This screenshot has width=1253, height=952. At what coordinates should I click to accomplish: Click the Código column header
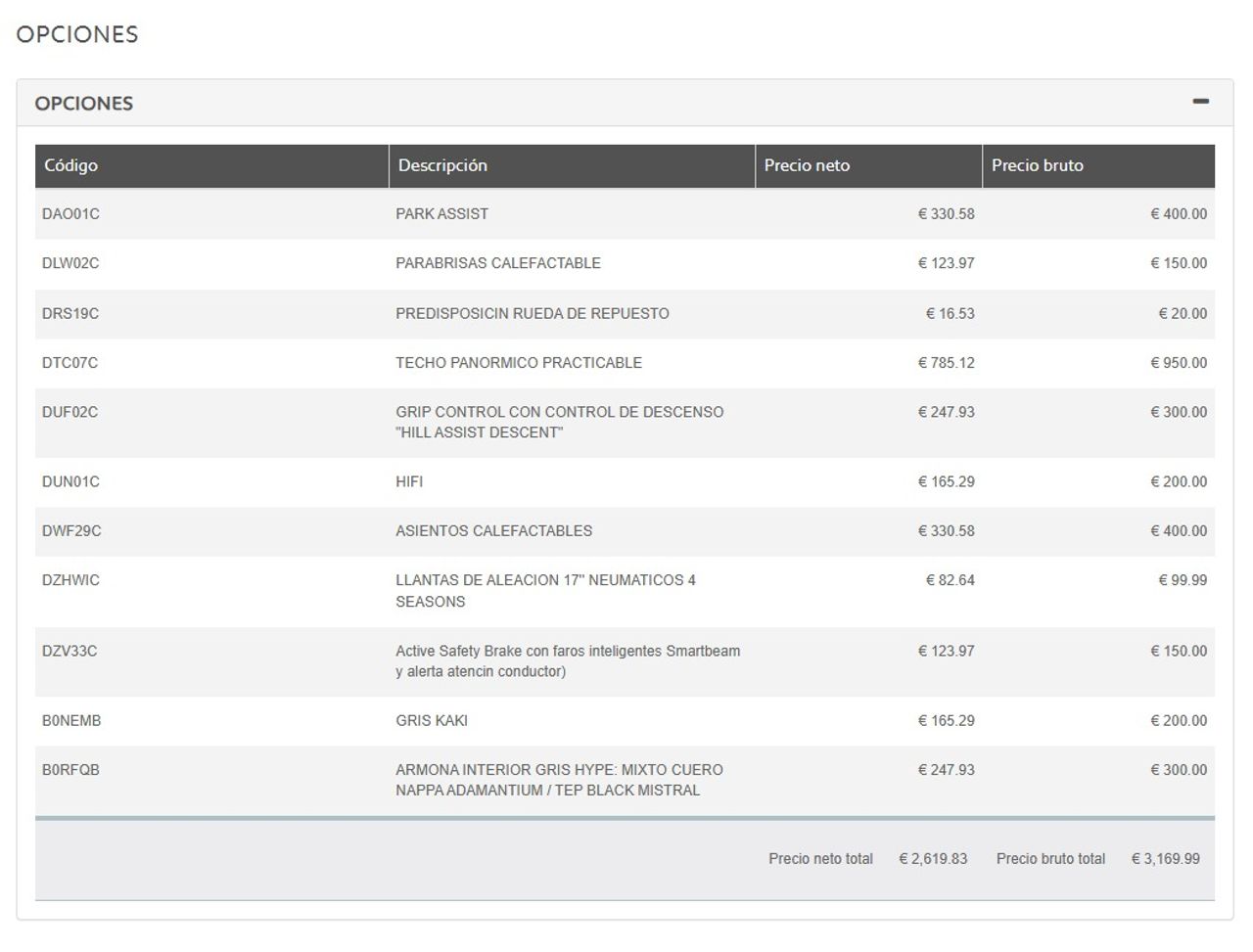coord(211,165)
